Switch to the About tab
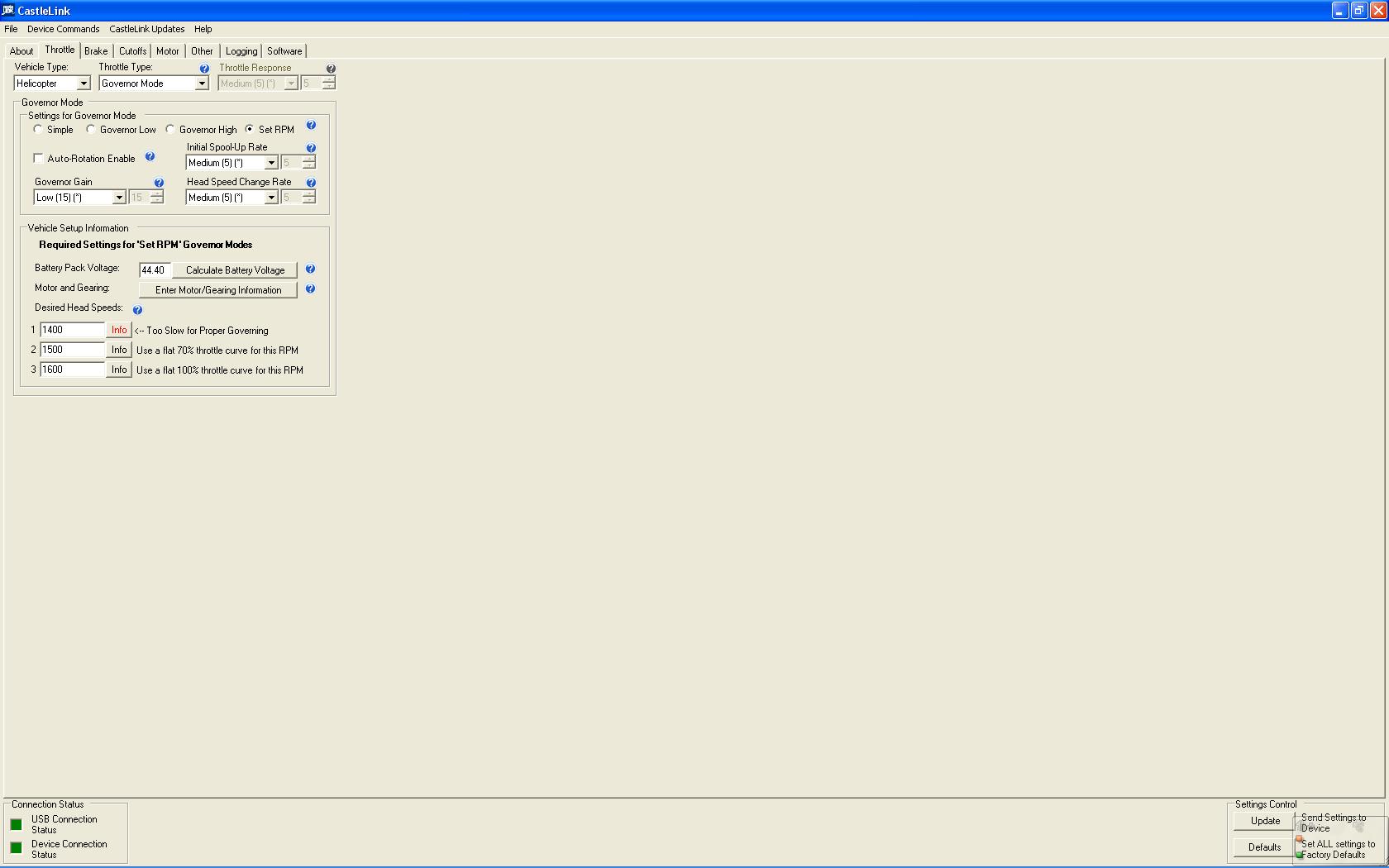This screenshot has width=1389, height=868. 21,51
